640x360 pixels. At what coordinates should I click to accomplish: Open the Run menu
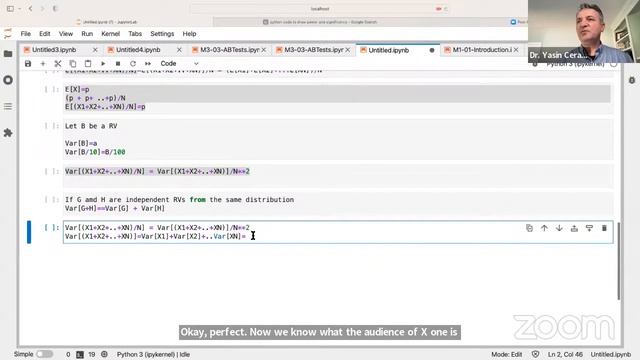click(87, 34)
